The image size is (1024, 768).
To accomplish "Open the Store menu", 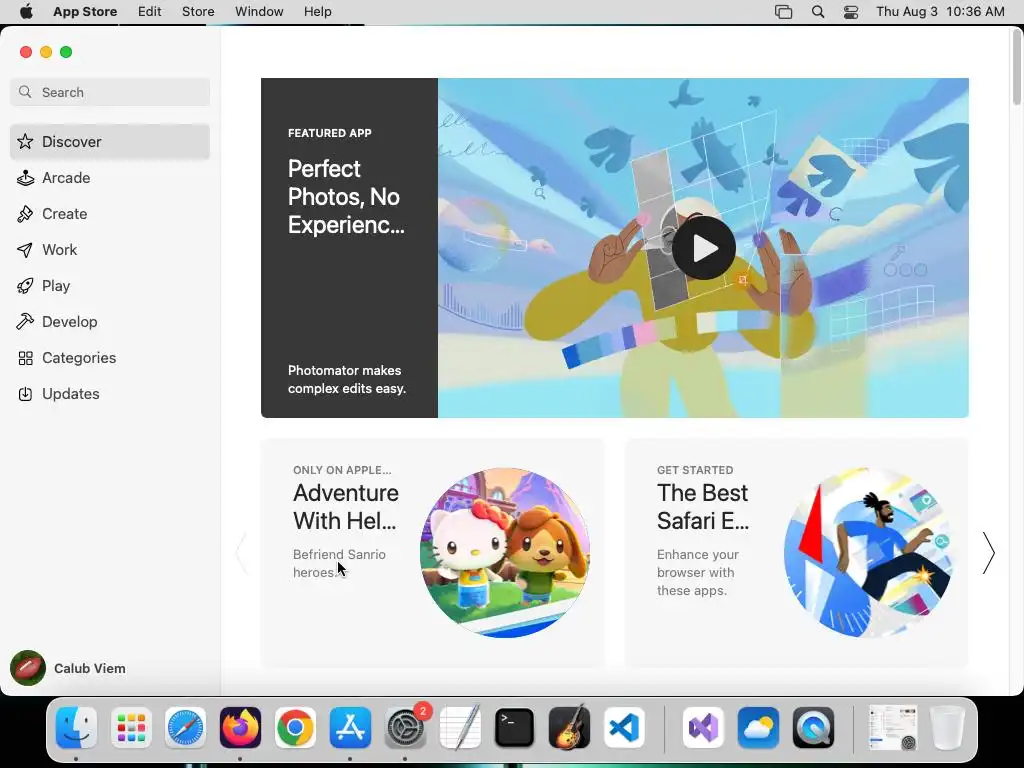I will [x=198, y=12].
